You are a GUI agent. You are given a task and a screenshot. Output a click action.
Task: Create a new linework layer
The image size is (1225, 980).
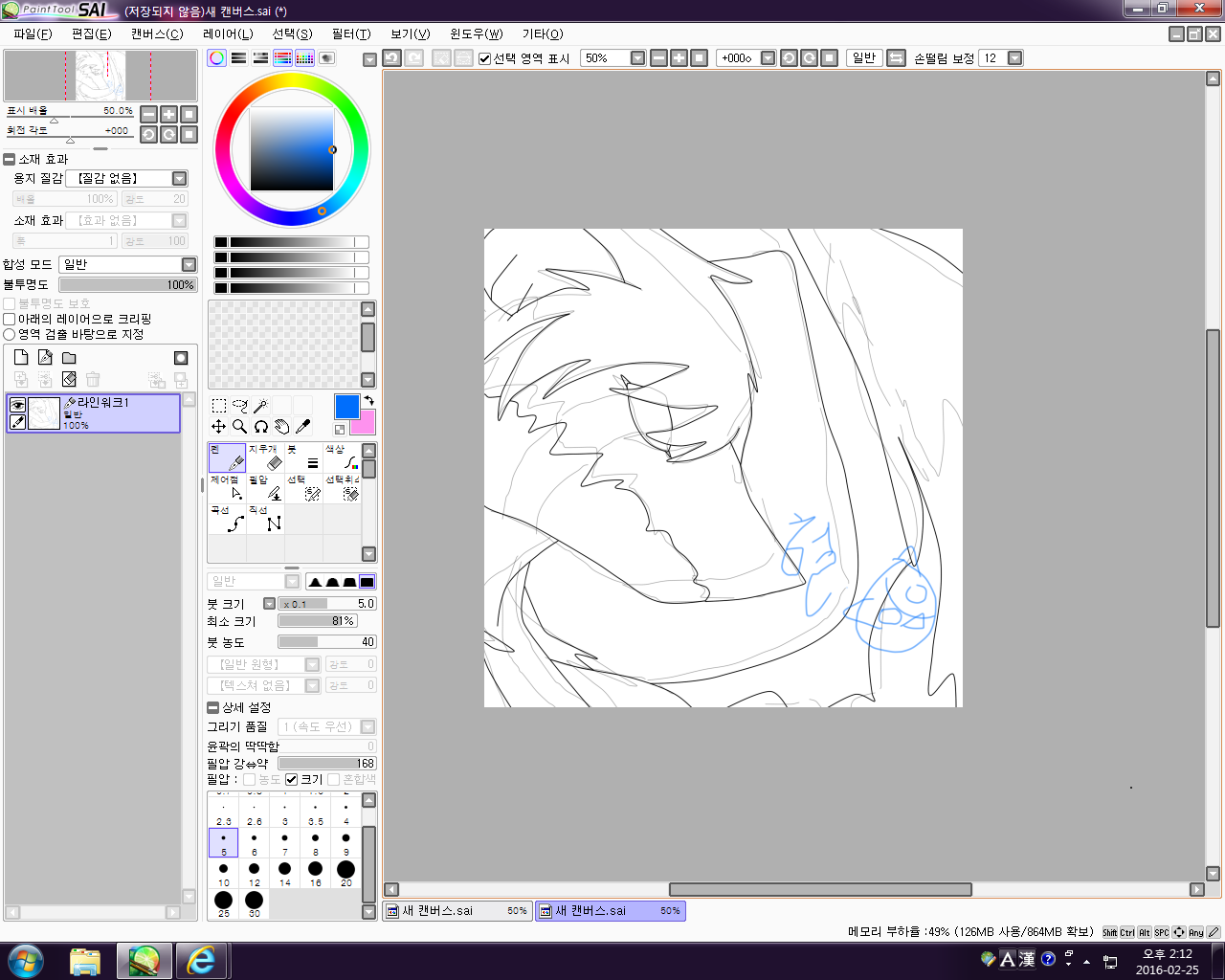45,357
